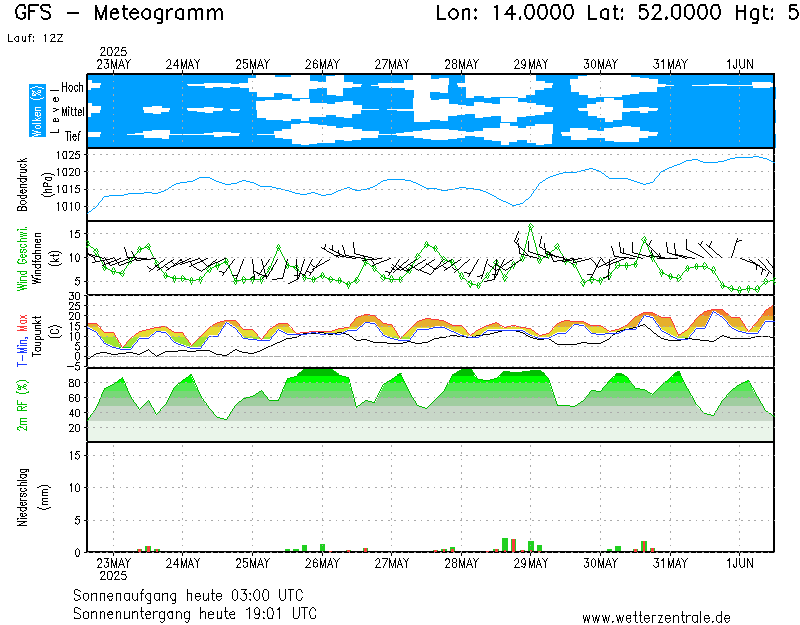Click the 'Hoch' cloud level label
This screenshot has width=800, height=625.
[72, 87]
